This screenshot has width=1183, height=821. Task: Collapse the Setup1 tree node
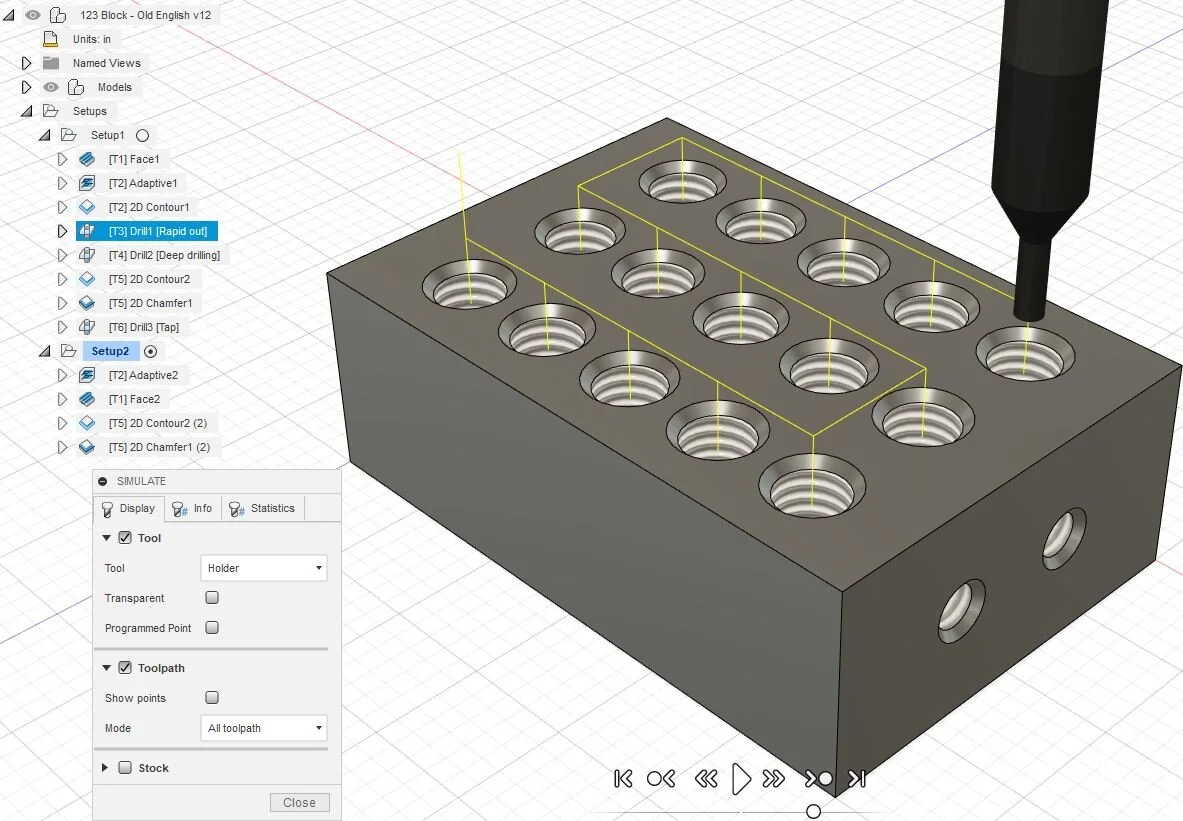[45, 136]
